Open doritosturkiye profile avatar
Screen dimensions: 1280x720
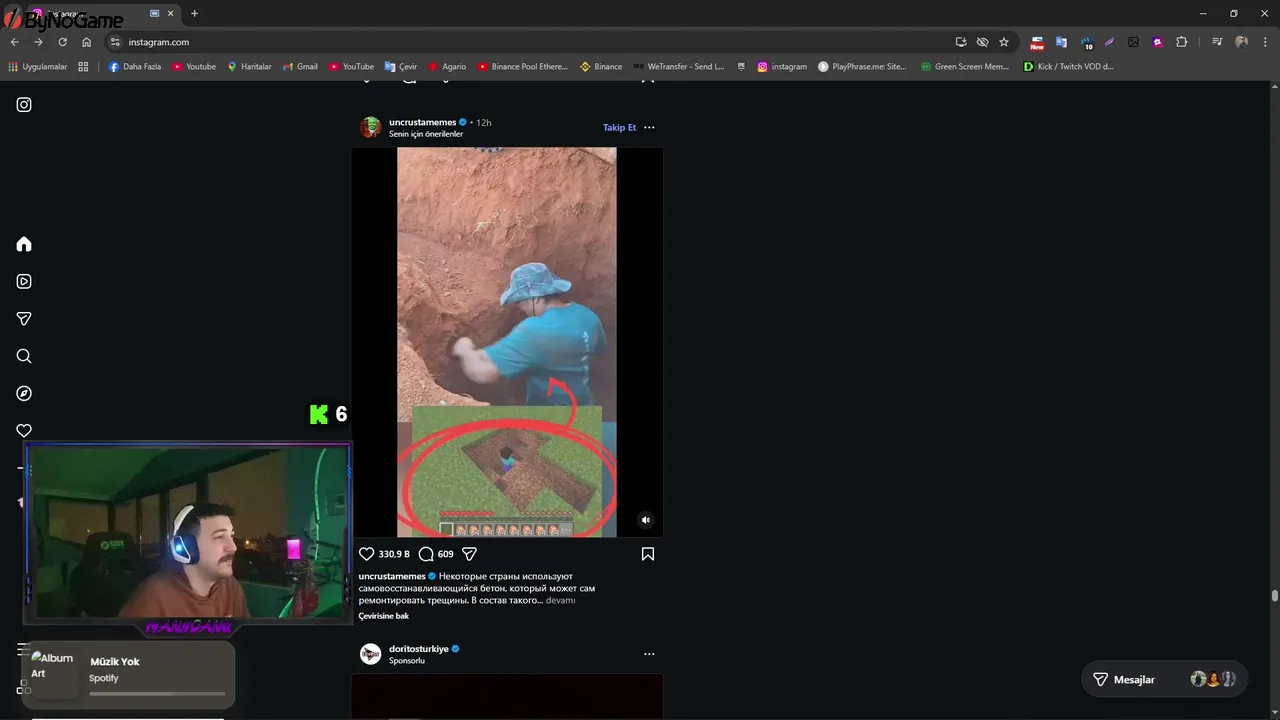371,654
